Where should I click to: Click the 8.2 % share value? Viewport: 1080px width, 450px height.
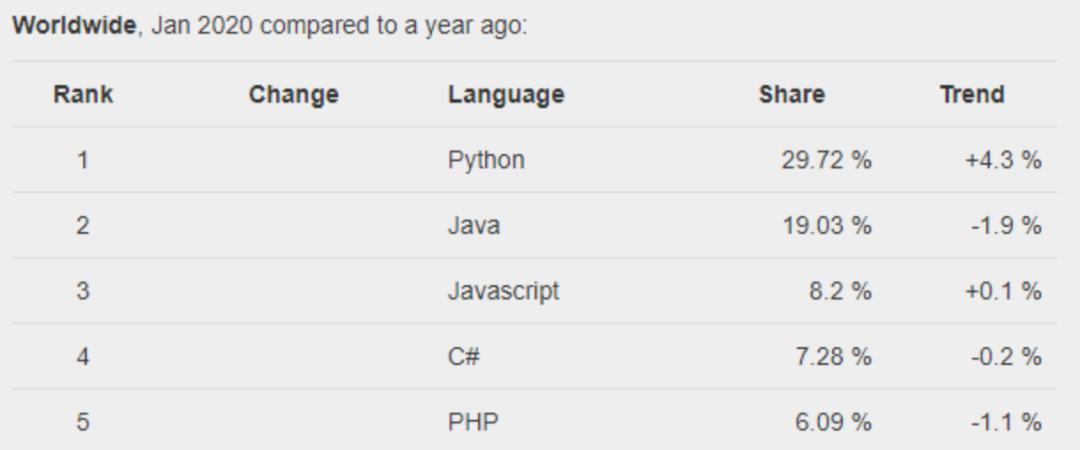click(840, 291)
